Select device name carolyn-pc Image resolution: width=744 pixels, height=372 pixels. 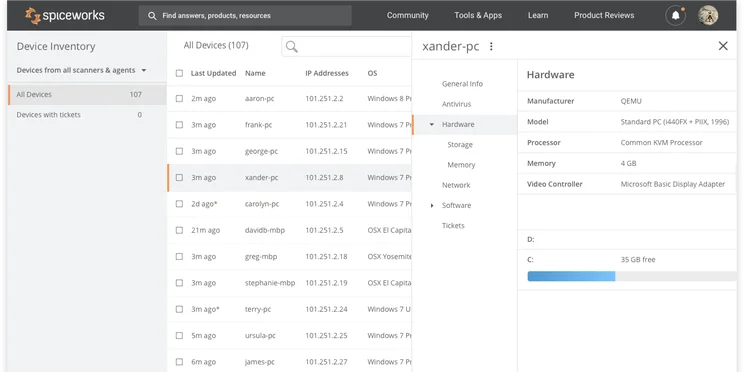click(262, 204)
